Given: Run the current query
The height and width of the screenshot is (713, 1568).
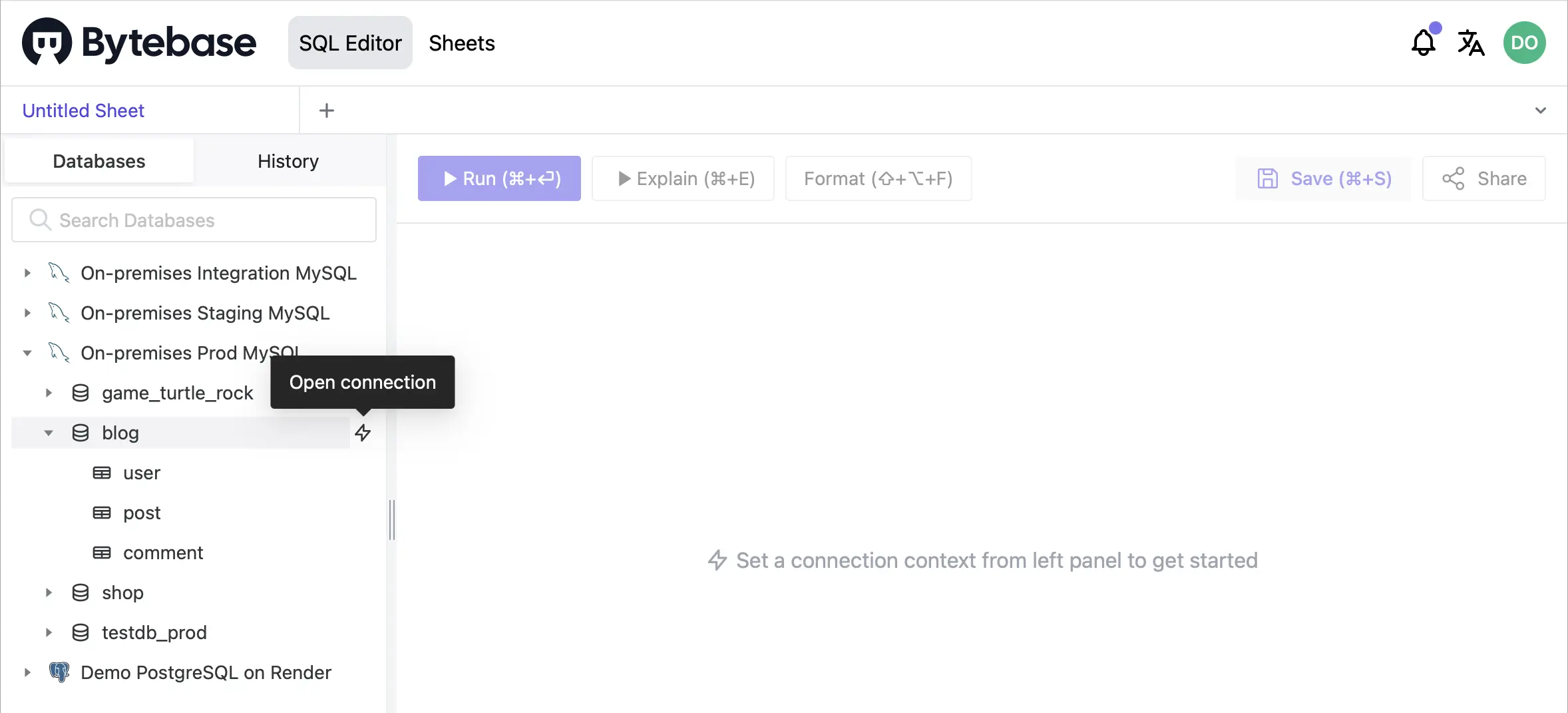Looking at the screenshot, I should (x=499, y=178).
